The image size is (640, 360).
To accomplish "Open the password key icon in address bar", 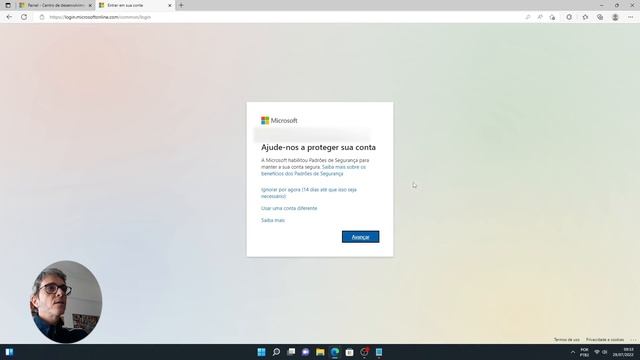I will (528, 17).
